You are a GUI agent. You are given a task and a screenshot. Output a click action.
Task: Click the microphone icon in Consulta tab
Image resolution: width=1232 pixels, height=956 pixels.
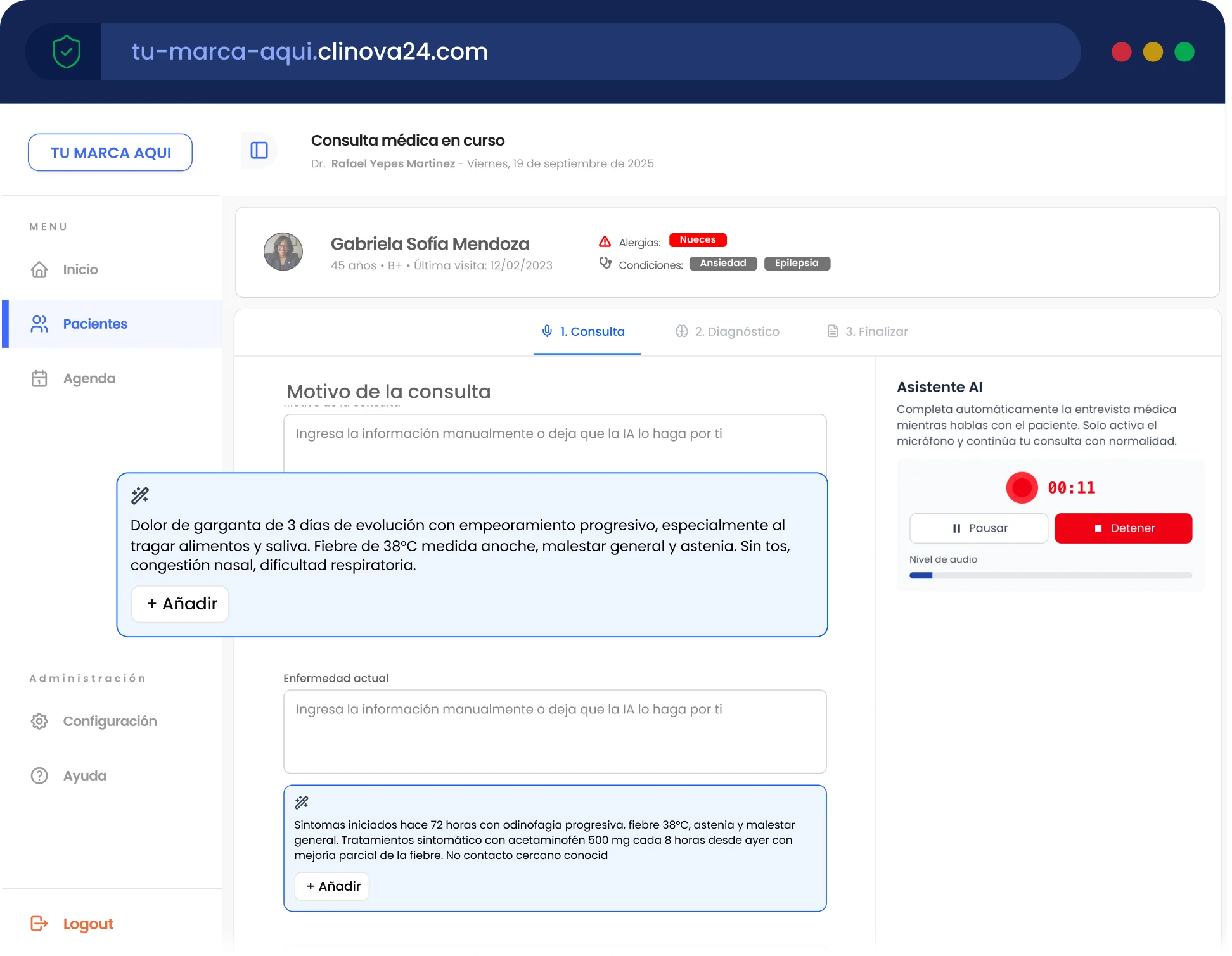click(547, 331)
